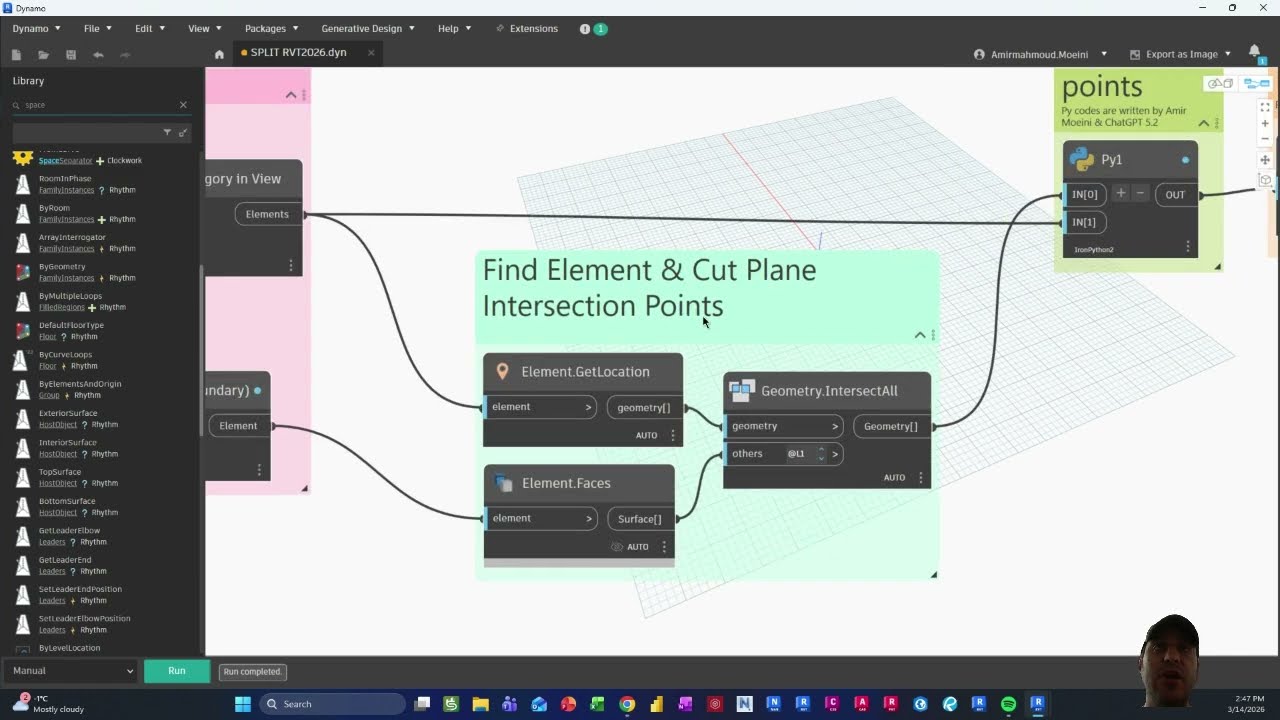Open Export as Image dropdown
The height and width of the screenshot is (720, 1280).
tap(1180, 54)
